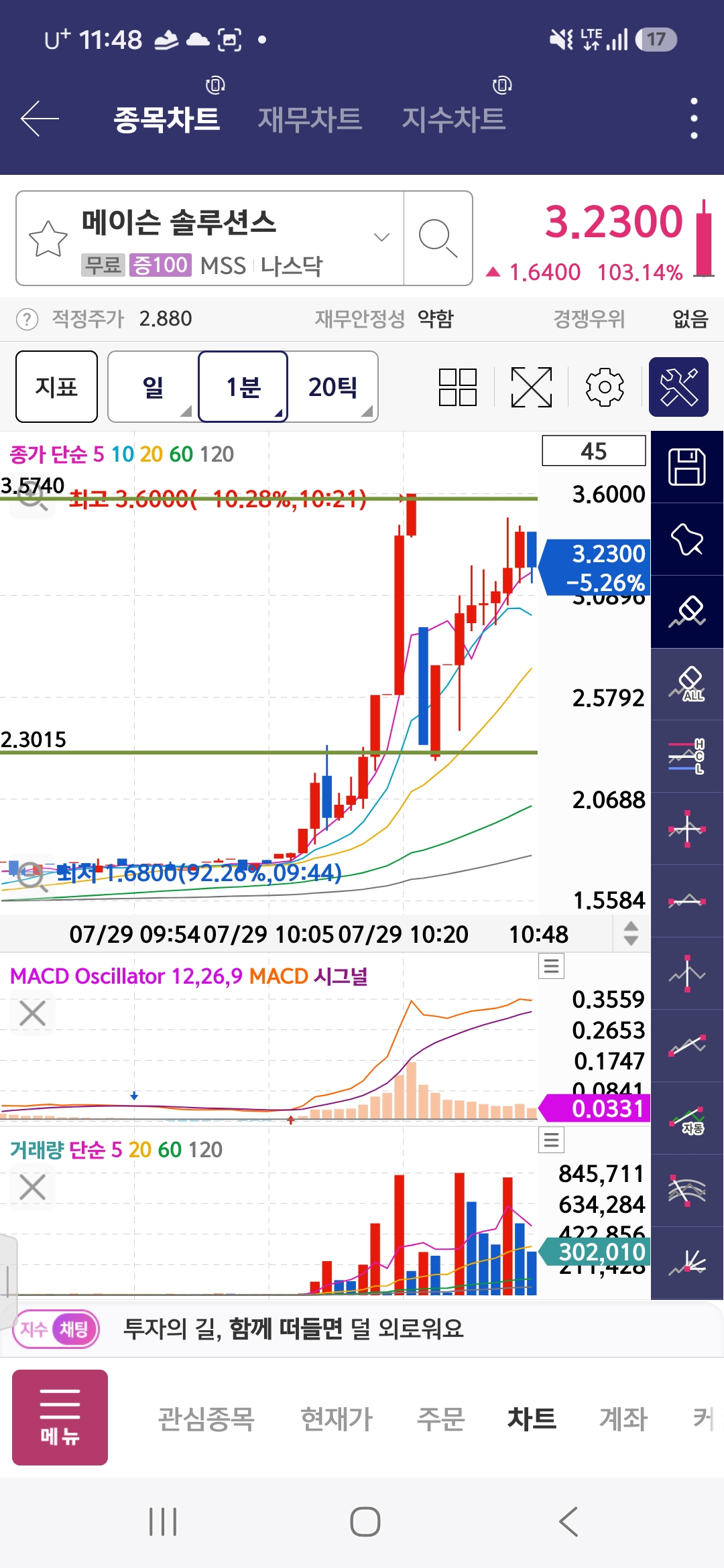
Task: Tap the teal 302,010 volume value tag
Action: (595, 1252)
